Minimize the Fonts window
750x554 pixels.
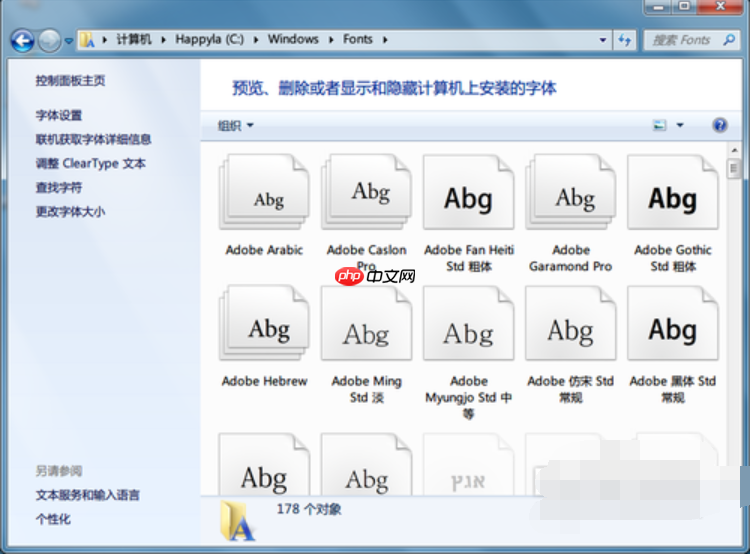(x=659, y=7)
